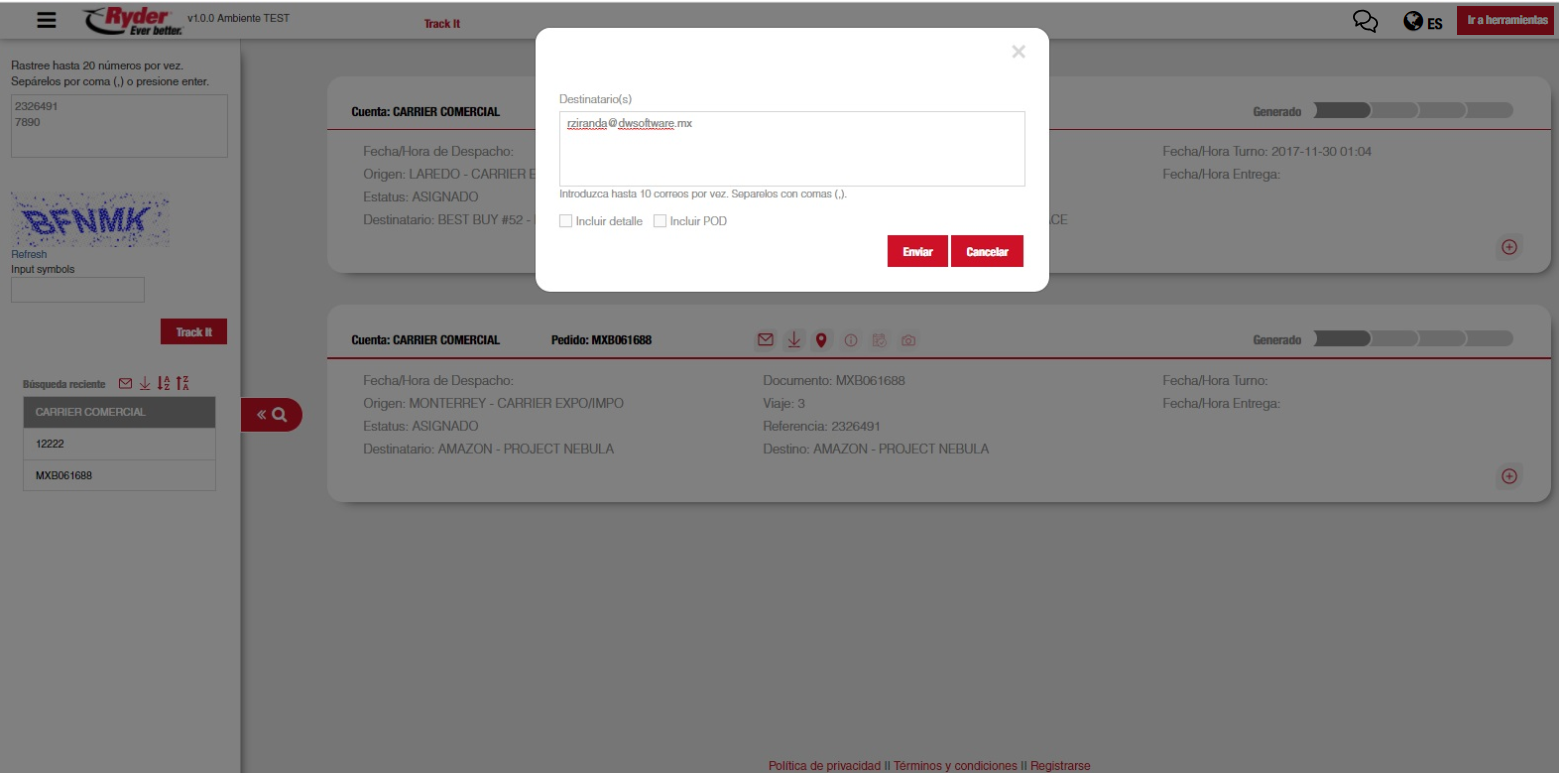
Task: Close the email dialog with X
Action: (x=1018, y=52)
